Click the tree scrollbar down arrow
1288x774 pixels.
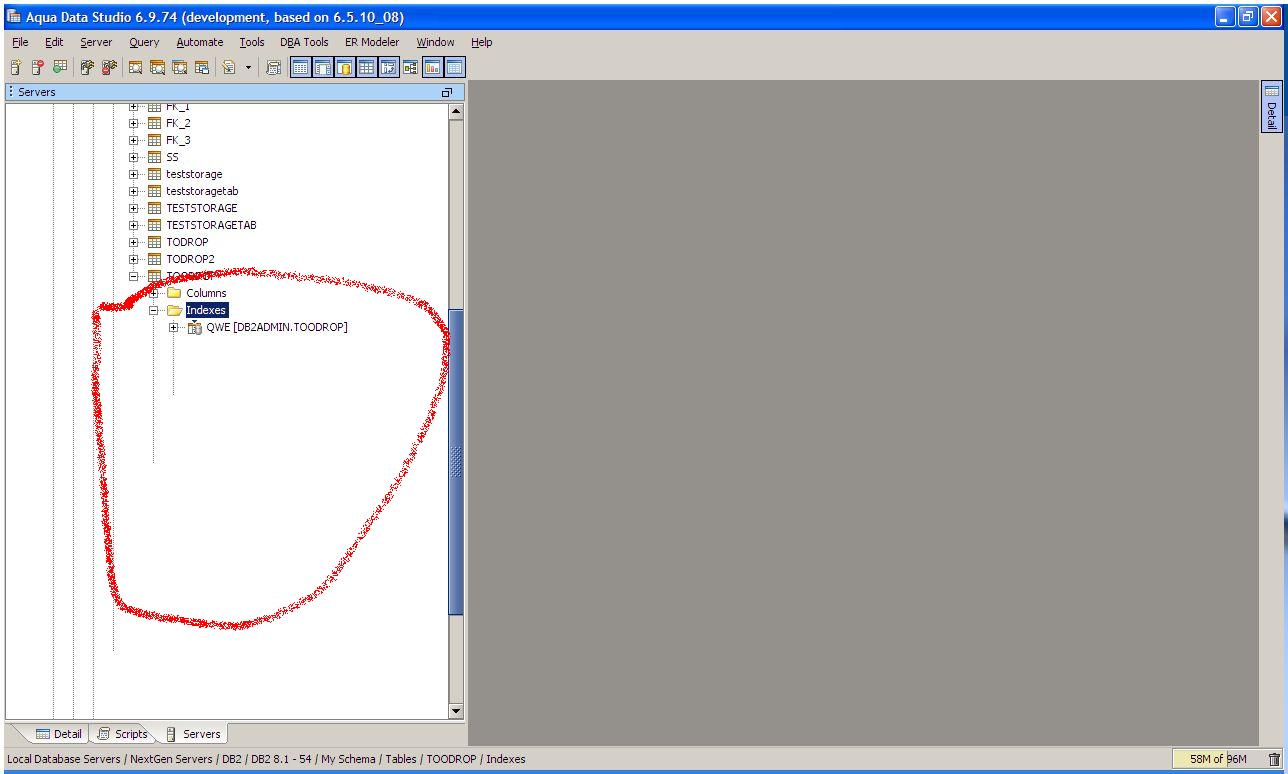tap(457, 711)
